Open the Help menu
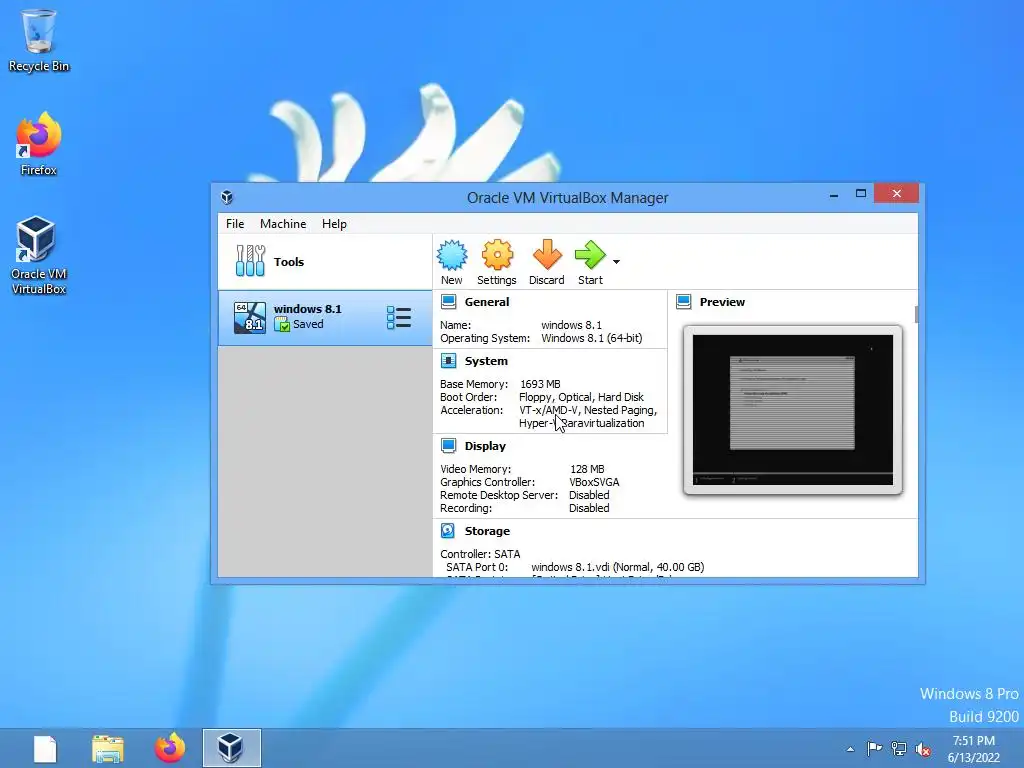The width and height of the screenshot is (1024, 768). pos(334,224)
